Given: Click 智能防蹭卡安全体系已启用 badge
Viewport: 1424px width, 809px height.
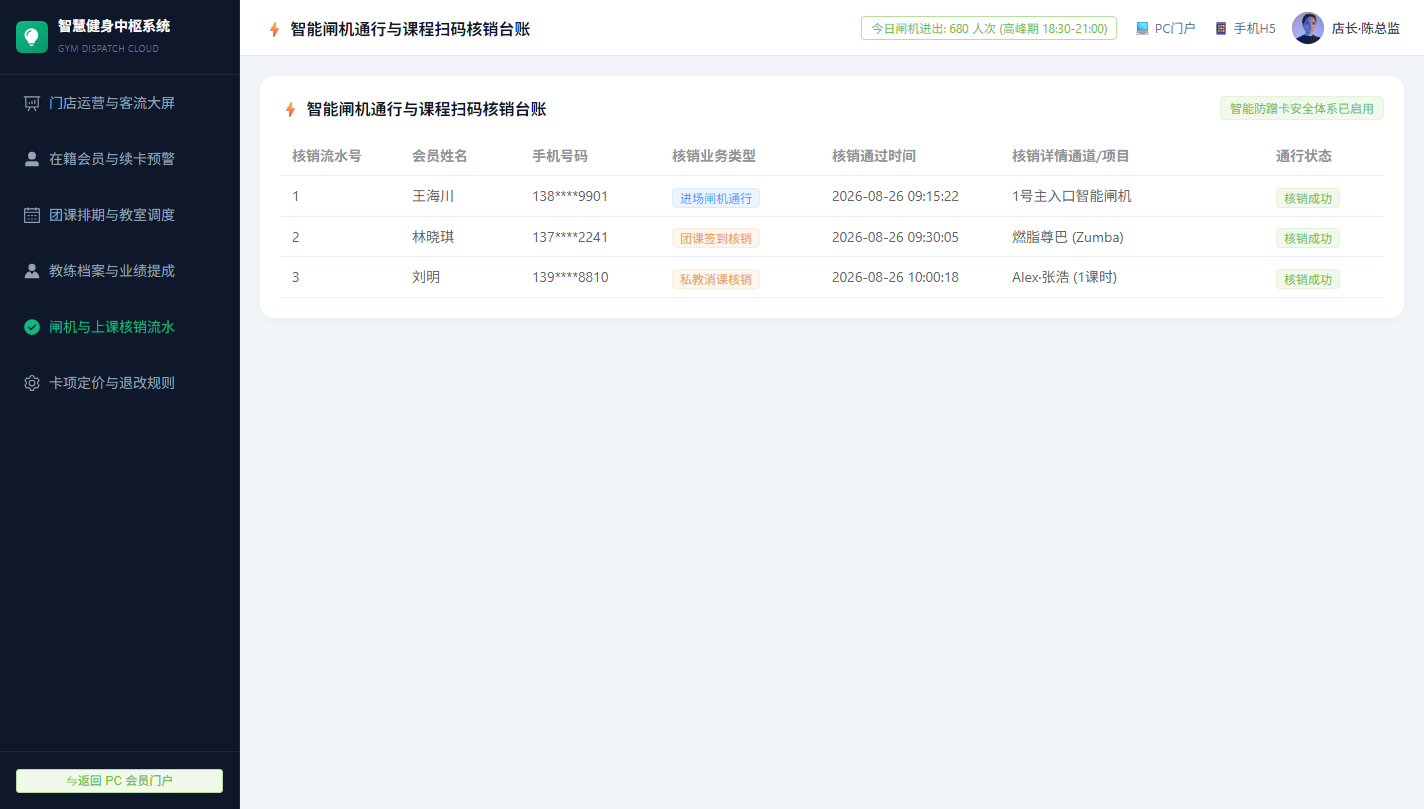Looking at the screenshot, I should click(x=1302, y=108).
